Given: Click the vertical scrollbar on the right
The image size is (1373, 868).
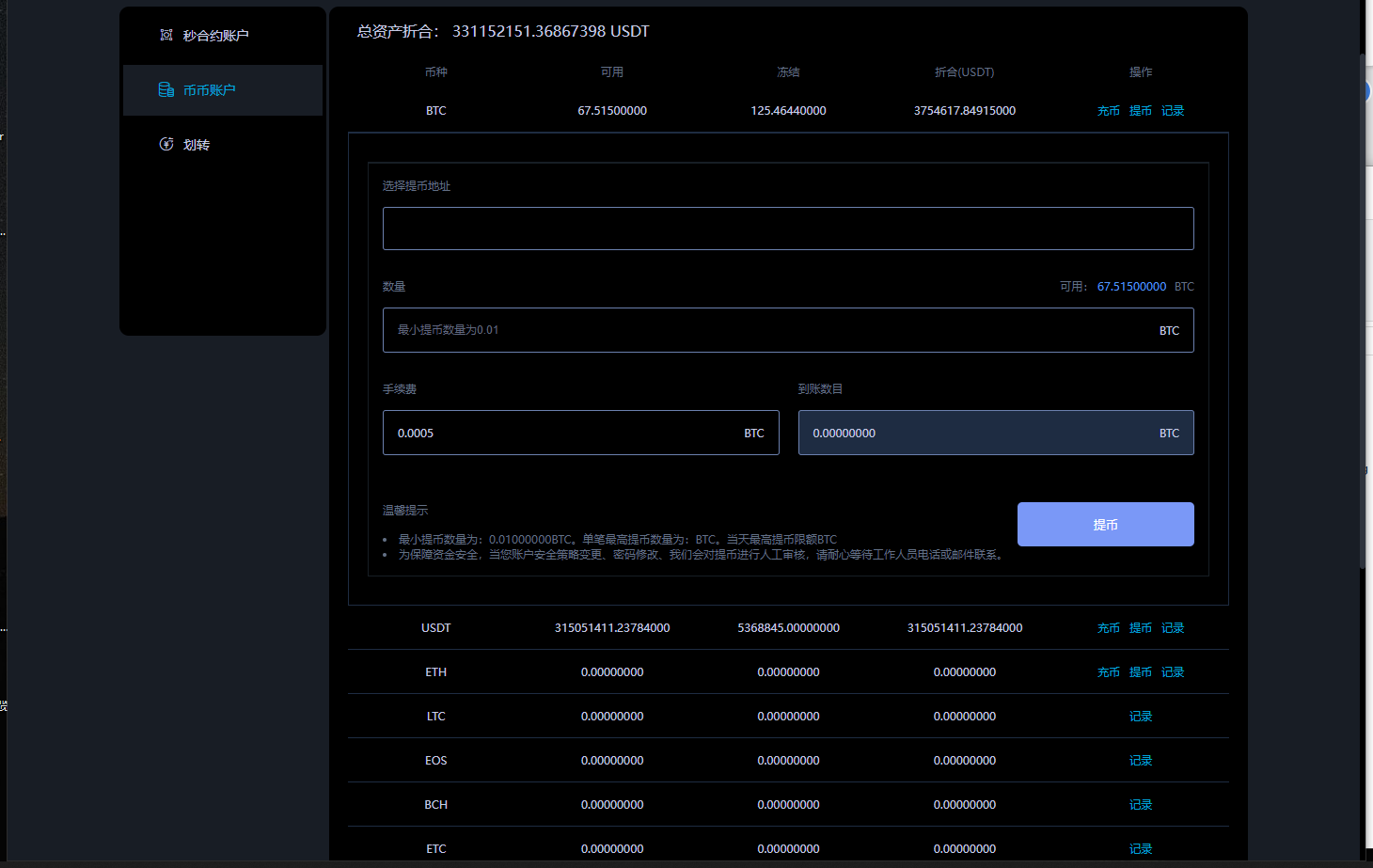Looking at the screenshot, I should pos(1363,310).
